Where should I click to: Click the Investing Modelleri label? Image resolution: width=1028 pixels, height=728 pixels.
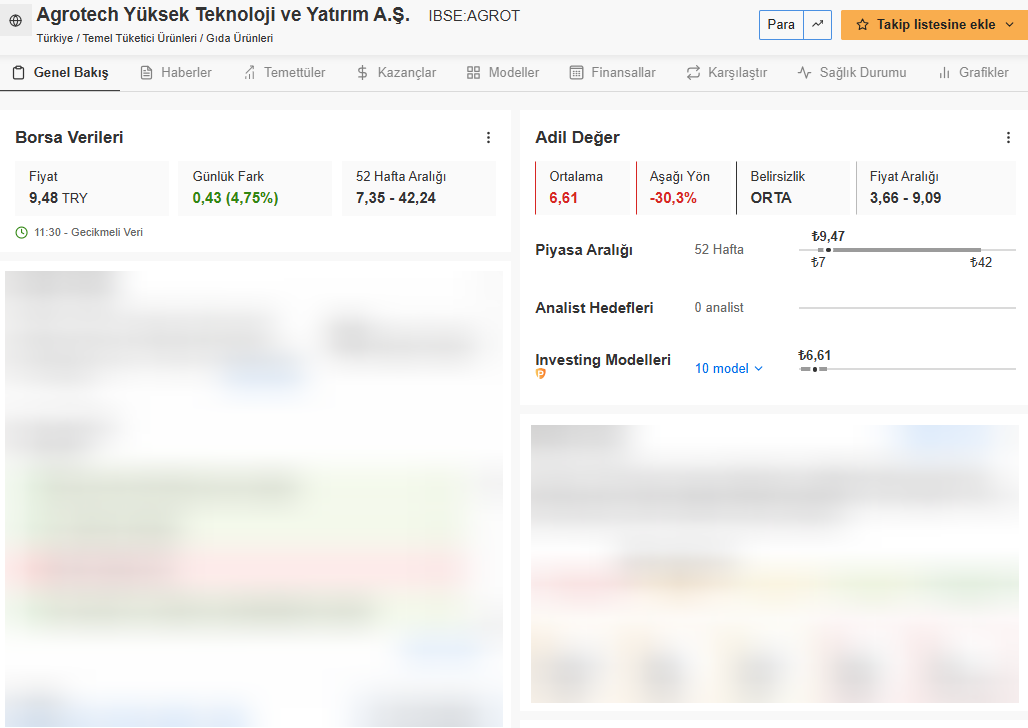pos(603,360)
